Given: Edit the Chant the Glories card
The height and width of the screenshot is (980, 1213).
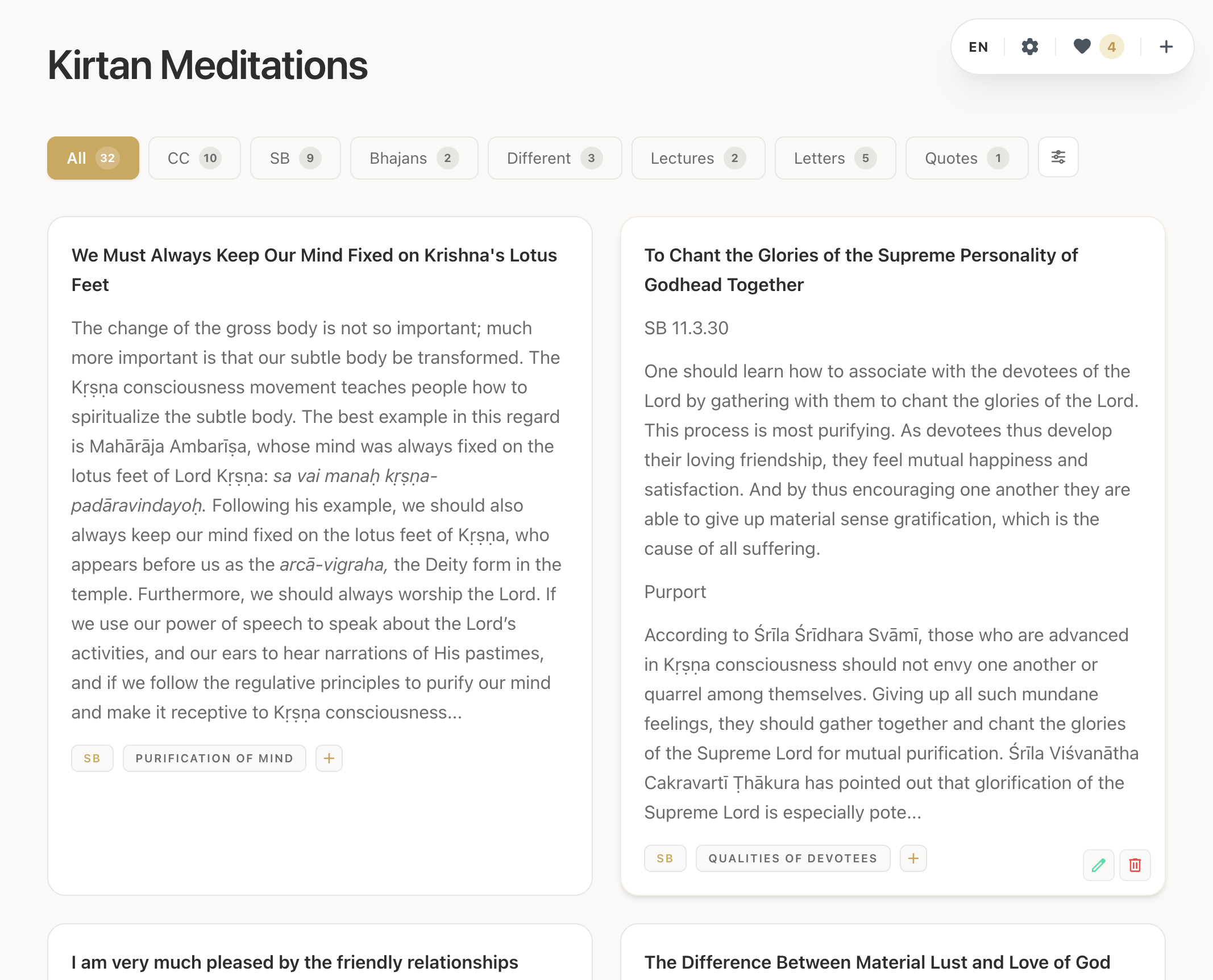Looking at the screenshot, I should pyautogui.click(x=1098, y=865).
